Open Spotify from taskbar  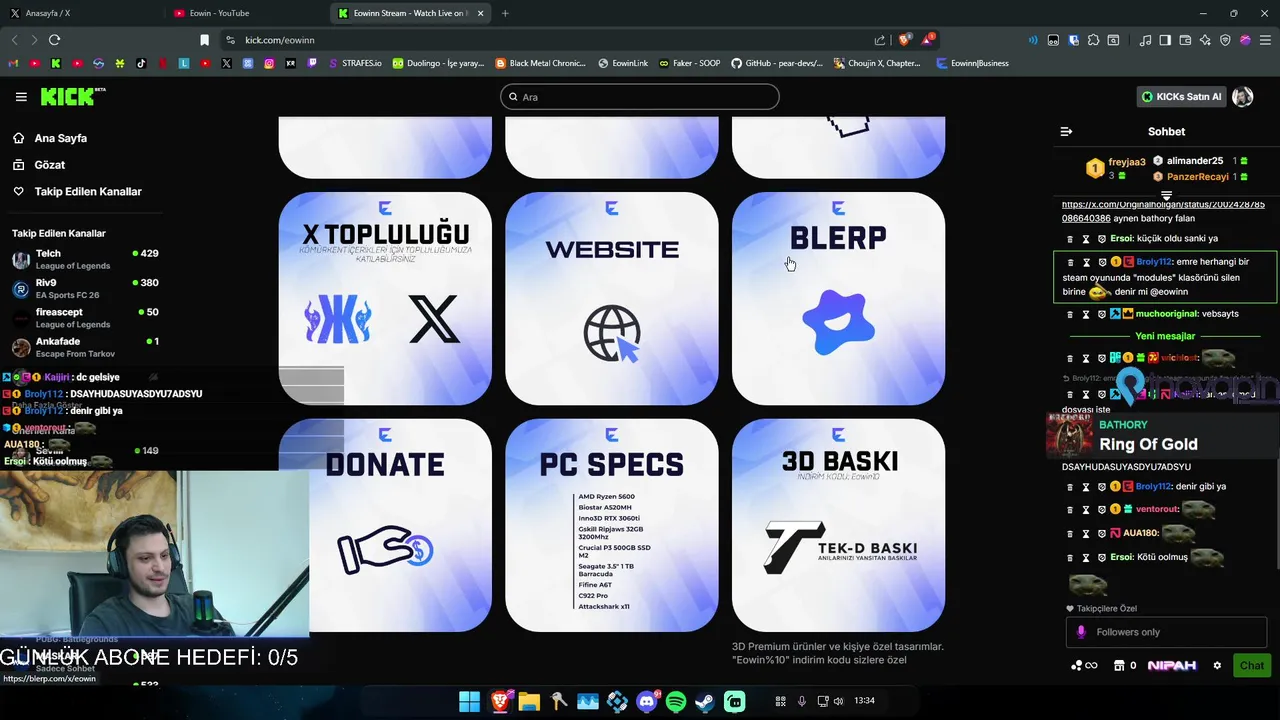click(x=676, y=701)
